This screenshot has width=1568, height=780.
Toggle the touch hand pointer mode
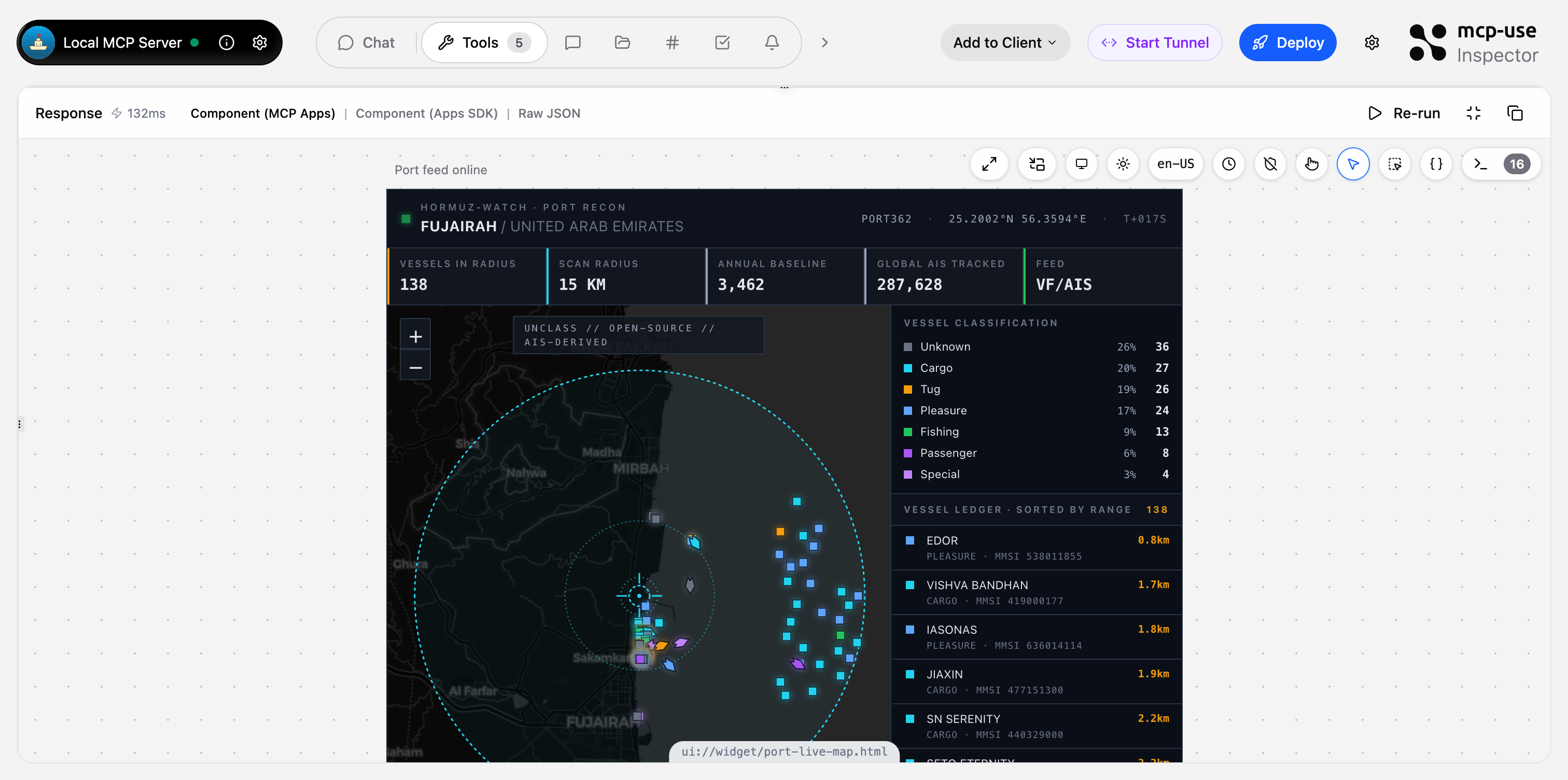point(1311,164)
